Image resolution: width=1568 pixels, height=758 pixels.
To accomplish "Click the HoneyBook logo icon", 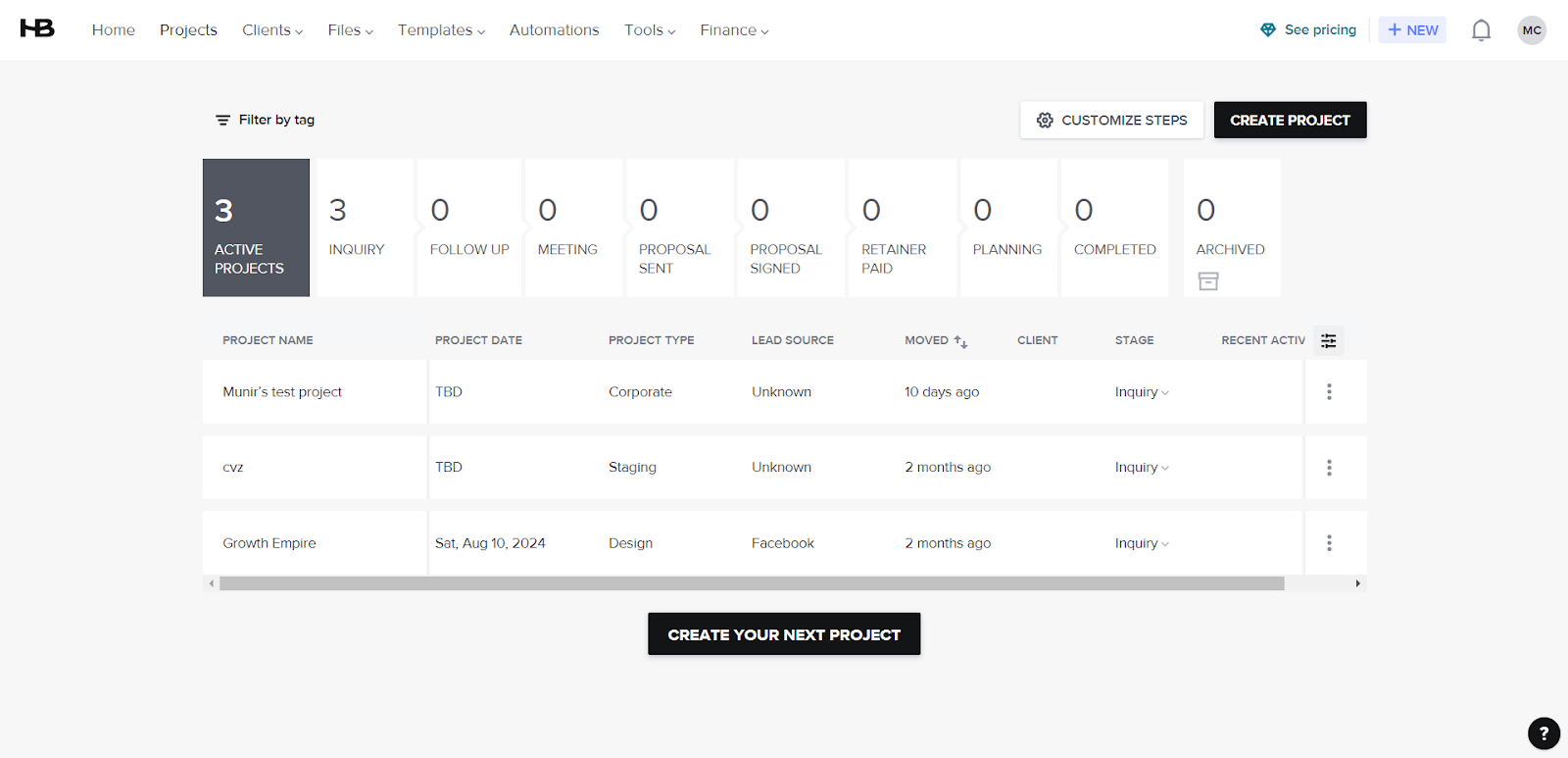I will pyautogui.click(x=37, y=28).
